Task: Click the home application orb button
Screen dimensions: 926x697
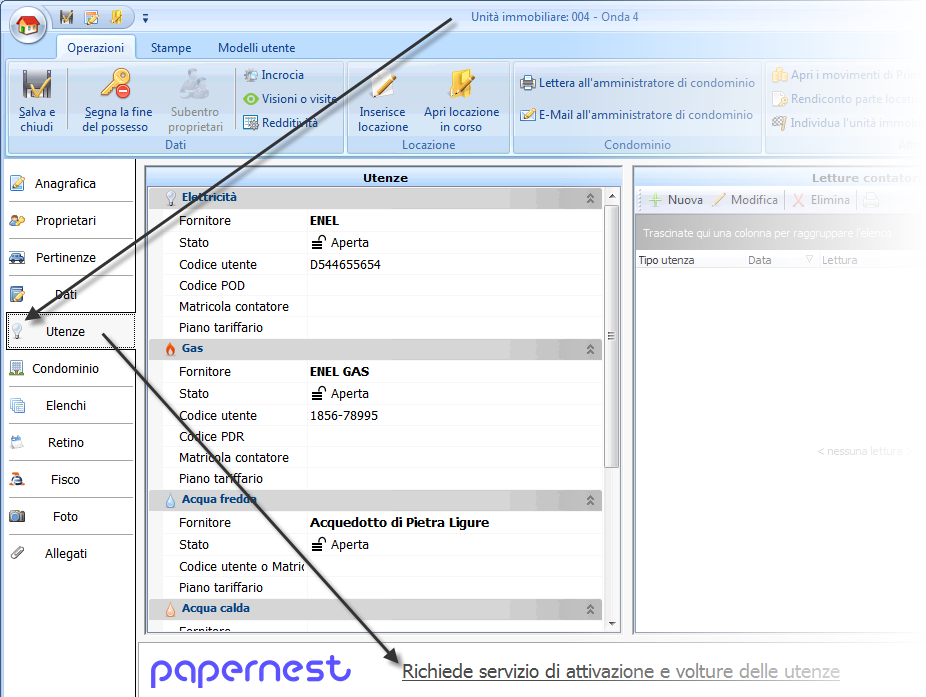Action: pyautogui.click(x=28, y=25)
